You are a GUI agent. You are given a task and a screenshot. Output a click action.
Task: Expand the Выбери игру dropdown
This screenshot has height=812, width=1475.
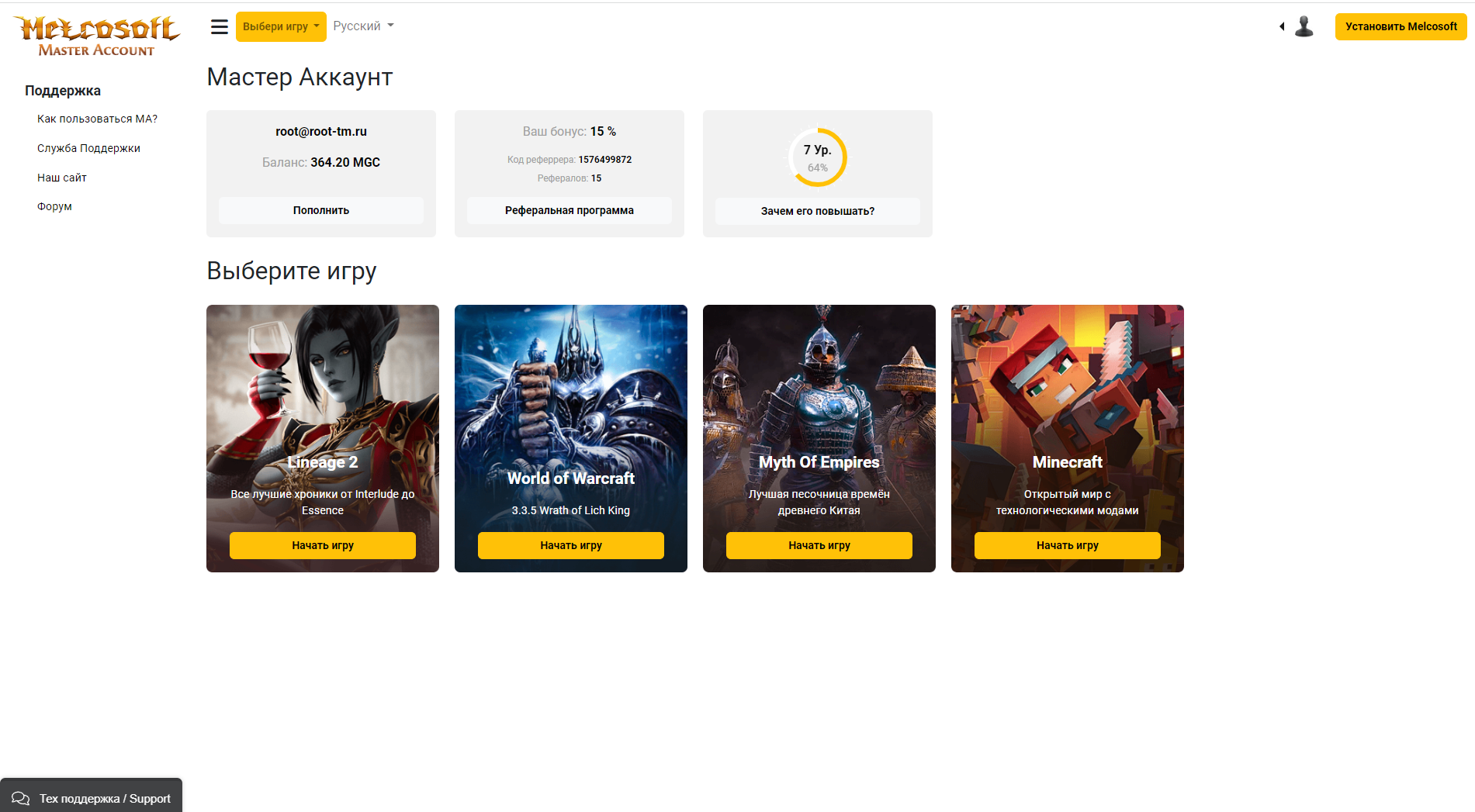click(281, 26)
